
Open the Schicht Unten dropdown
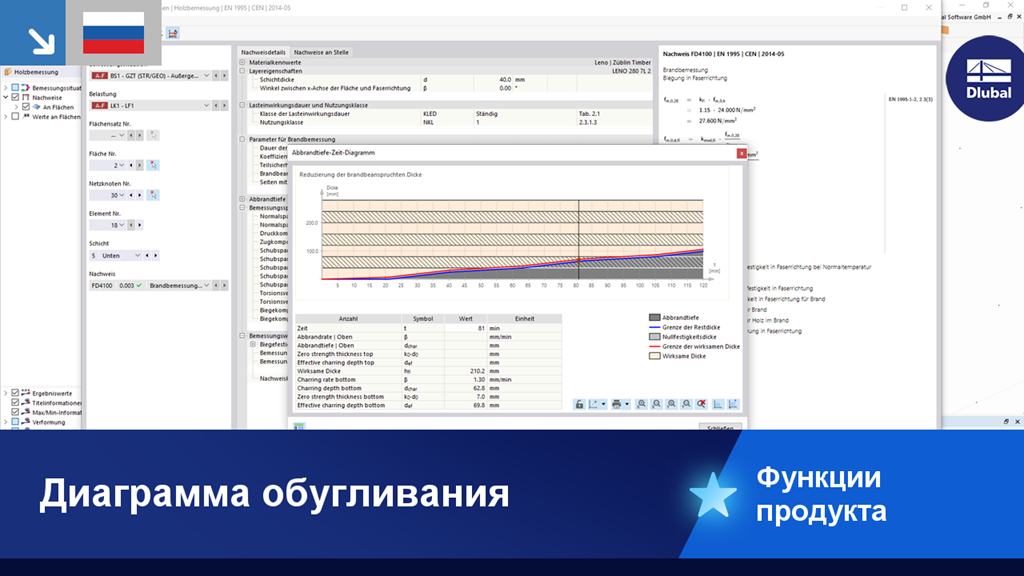(137, 255)
